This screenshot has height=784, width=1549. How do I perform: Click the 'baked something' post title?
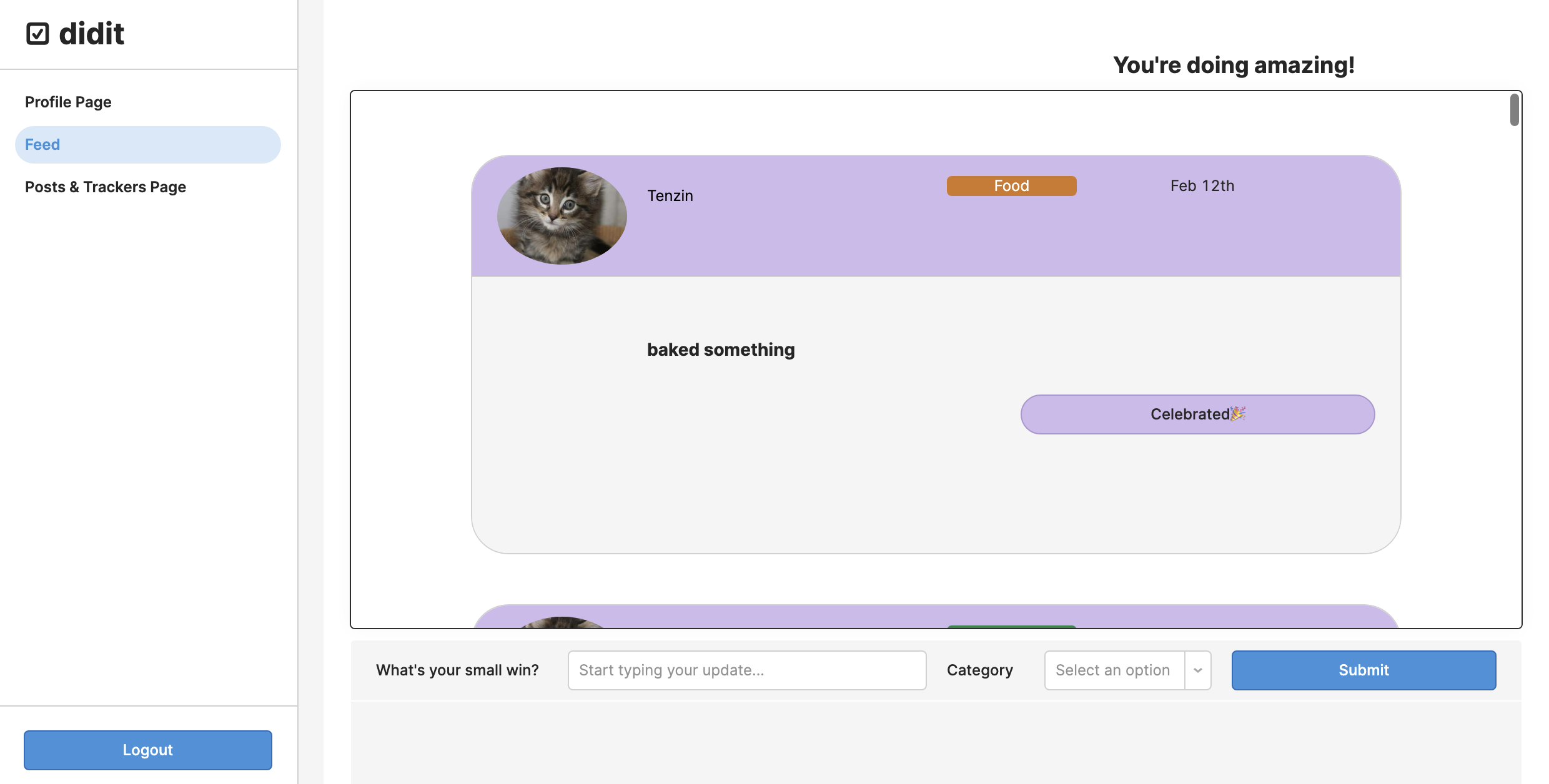[720, 350]
